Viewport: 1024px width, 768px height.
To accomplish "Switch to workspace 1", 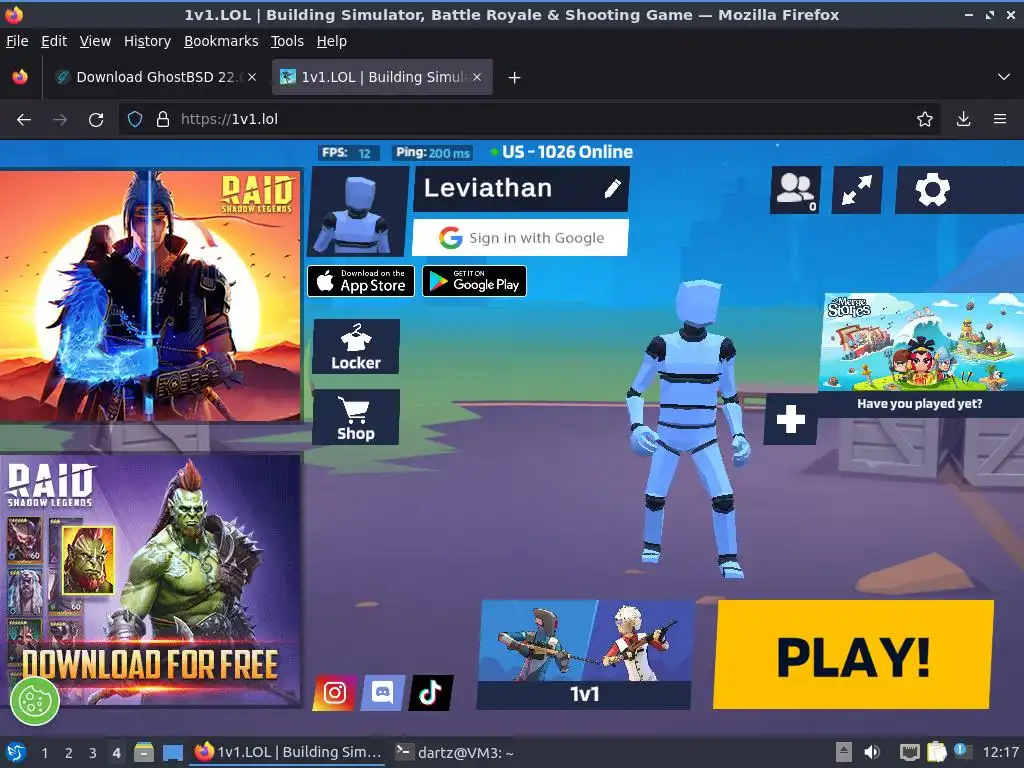I will coord(44,753).
